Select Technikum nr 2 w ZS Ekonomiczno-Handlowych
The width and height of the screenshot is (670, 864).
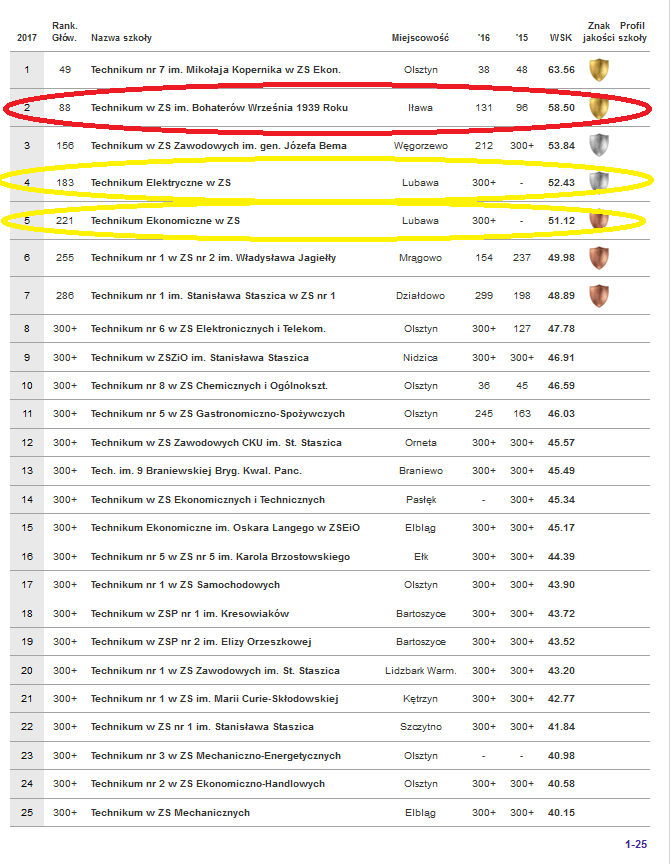(x=208, y=784)
